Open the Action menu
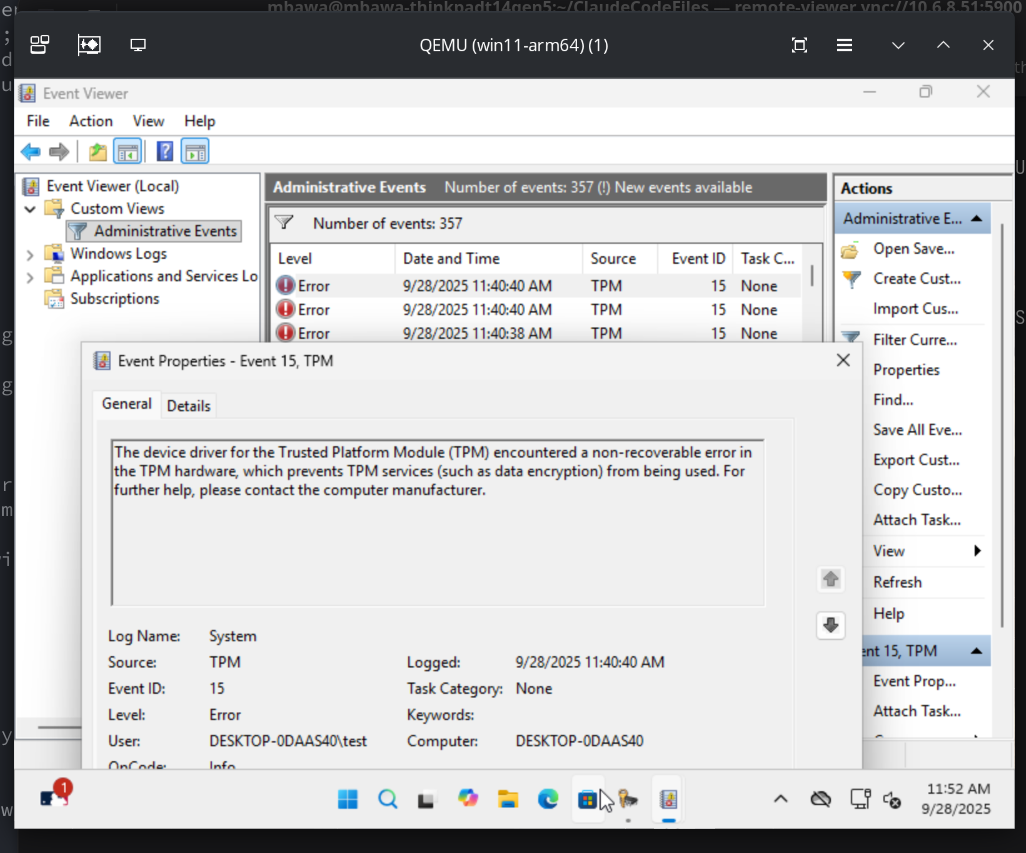Screen dimensions: 1026x853 point(90,121)
